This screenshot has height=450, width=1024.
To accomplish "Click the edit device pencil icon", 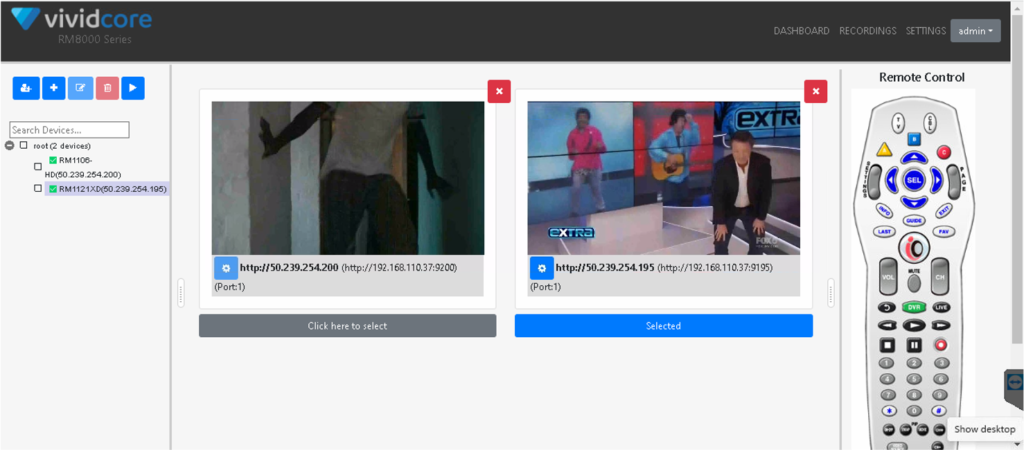I will (80, 88).
